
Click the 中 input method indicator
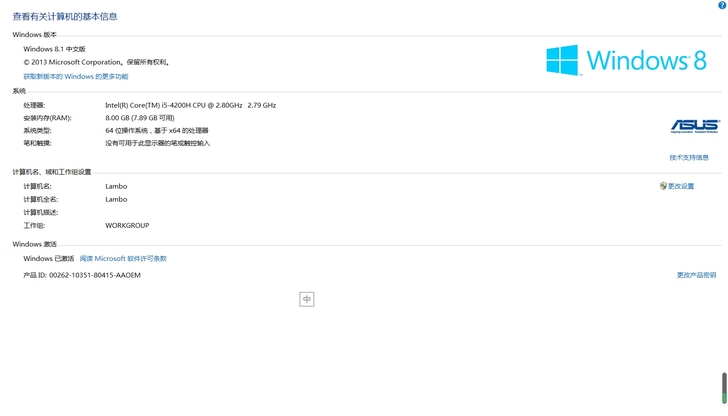point(307,299)
